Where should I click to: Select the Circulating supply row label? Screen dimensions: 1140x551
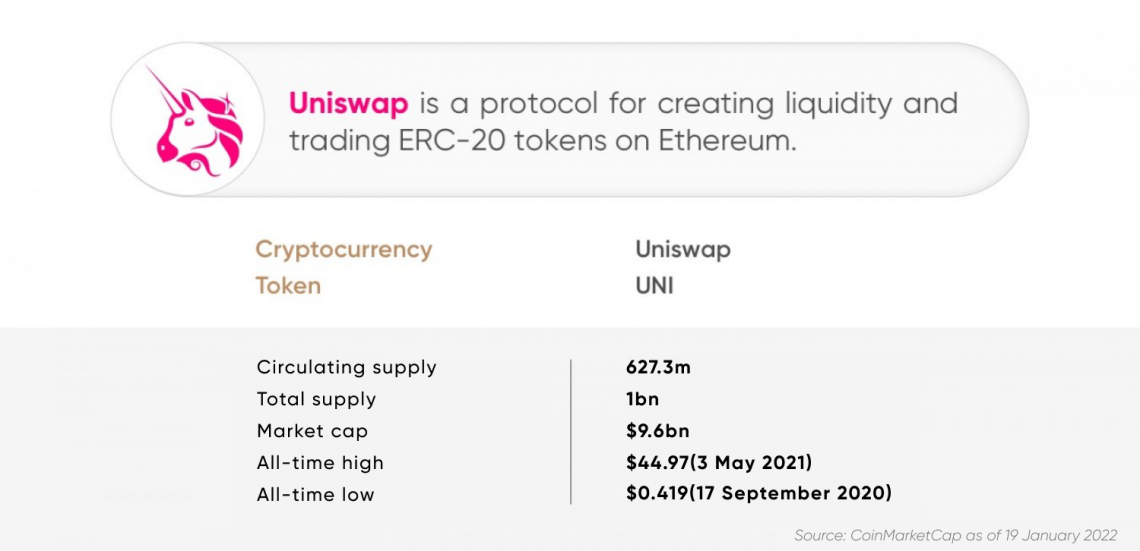point(347,368)
